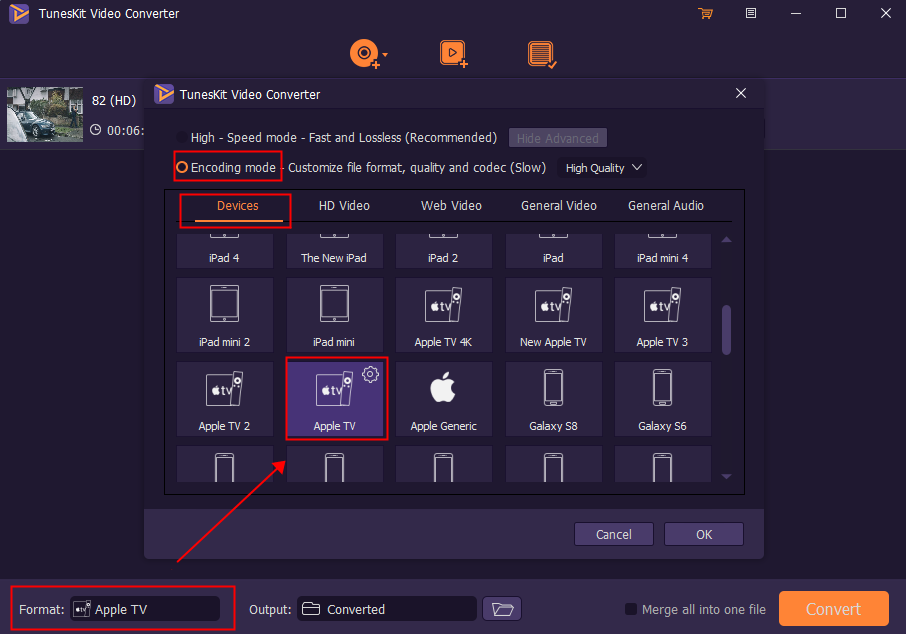Select the iPad mini device preset
The width and height of the screenshot is (906, 634).
click(334, 315)
